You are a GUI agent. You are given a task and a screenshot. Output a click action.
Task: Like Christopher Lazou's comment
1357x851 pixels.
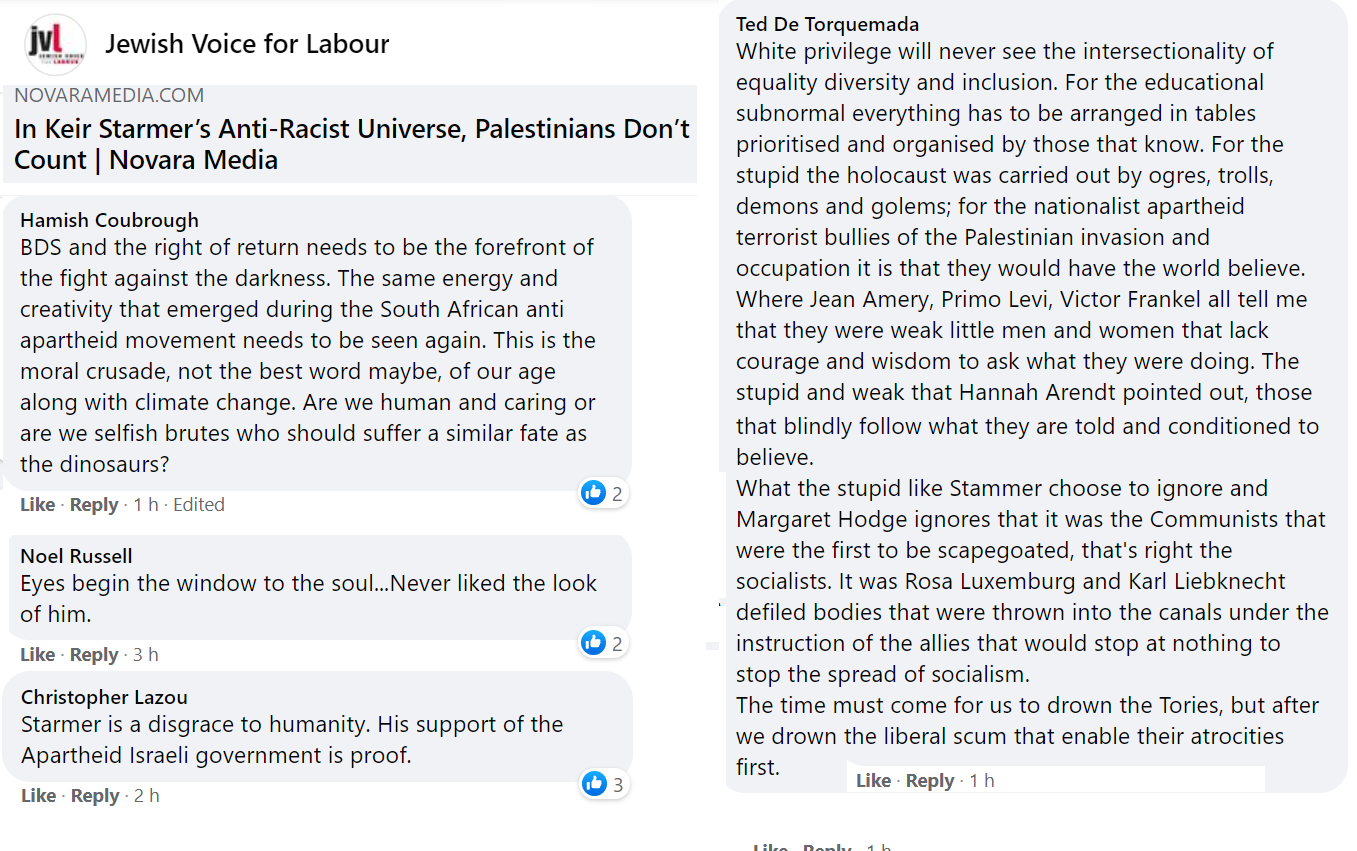tap(38, 796)
